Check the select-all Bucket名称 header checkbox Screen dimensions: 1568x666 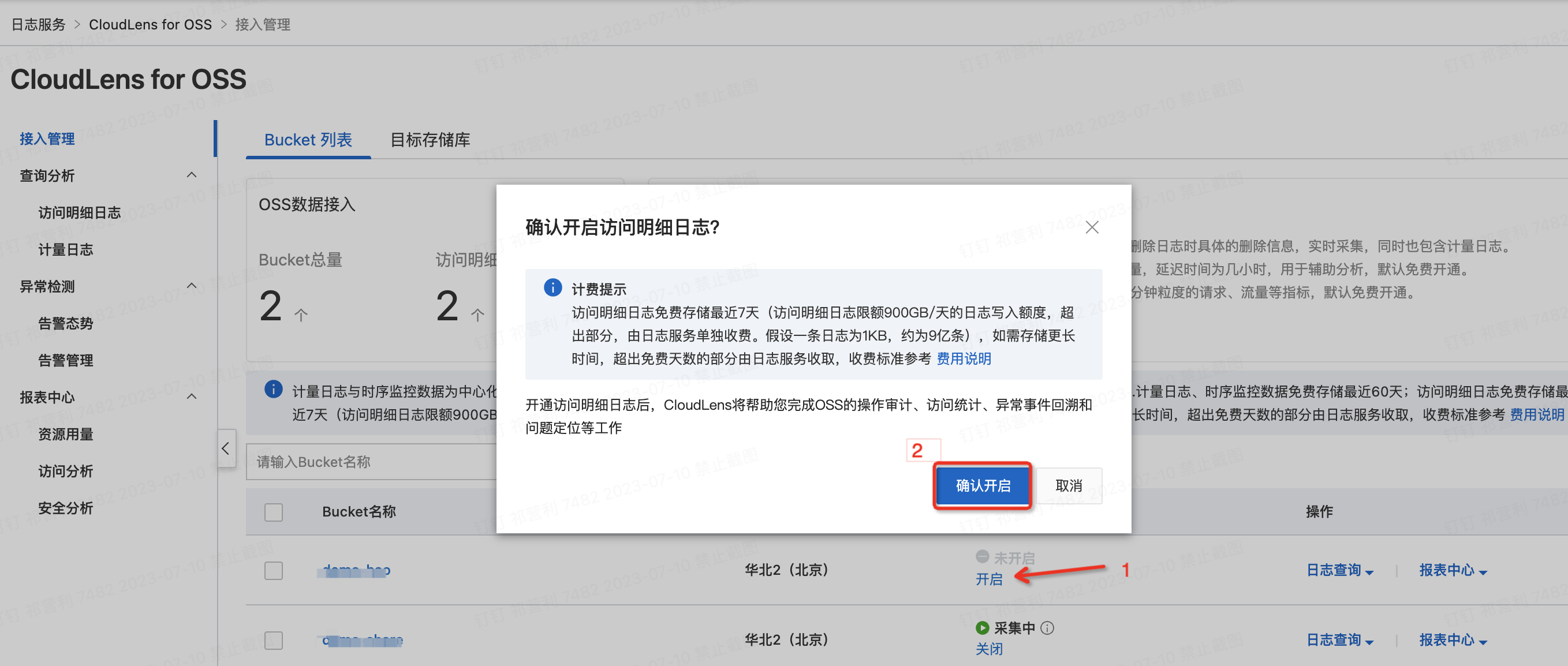273,512
